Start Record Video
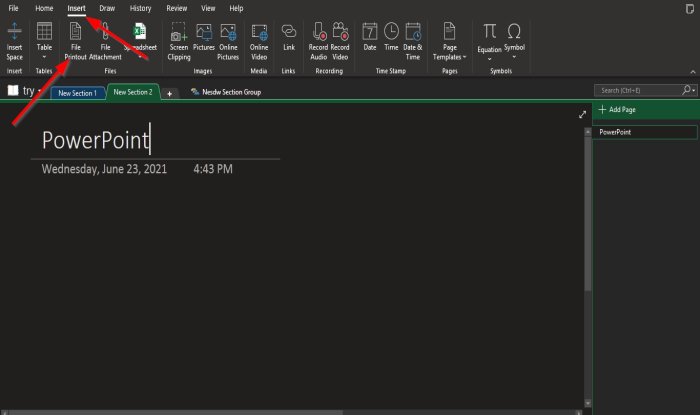 tap(340, 41)
